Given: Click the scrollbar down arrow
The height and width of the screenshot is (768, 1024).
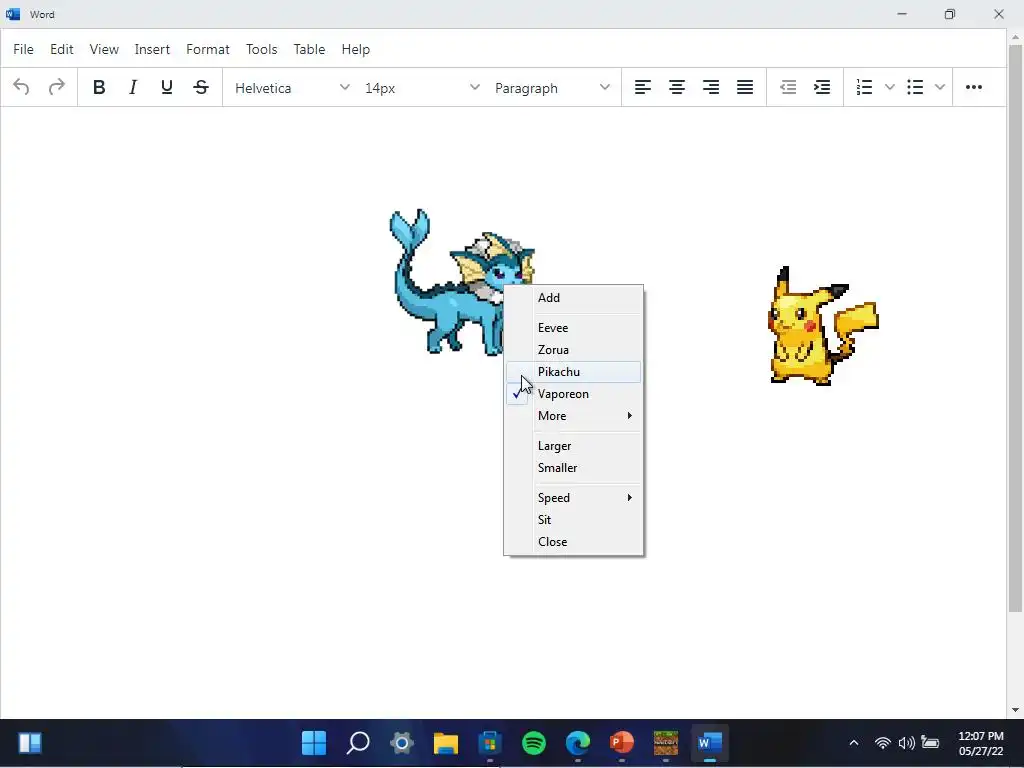Looking at the screenshot, I should (x=1015, y=710).
